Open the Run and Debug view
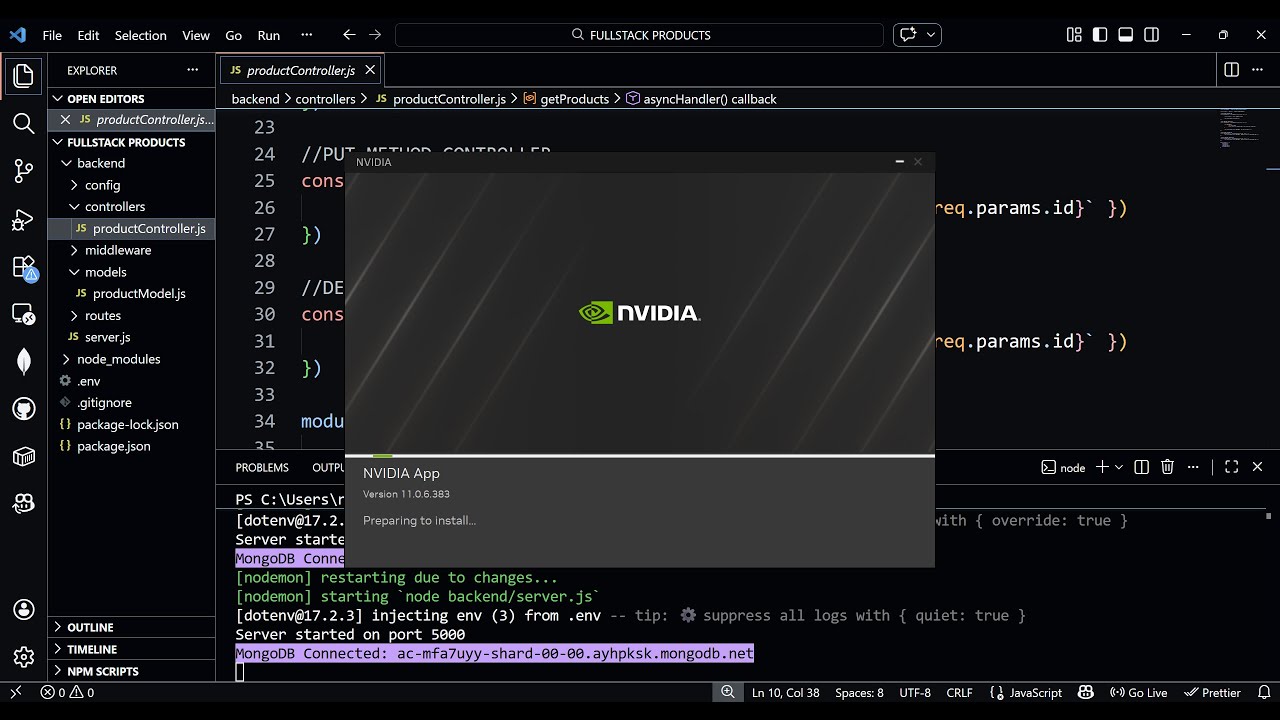Screen dimensions: 1280x720 click(24, 219)
